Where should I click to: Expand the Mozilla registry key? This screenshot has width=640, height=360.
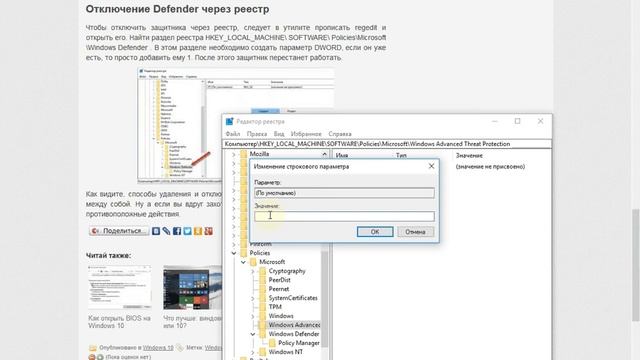234,154
